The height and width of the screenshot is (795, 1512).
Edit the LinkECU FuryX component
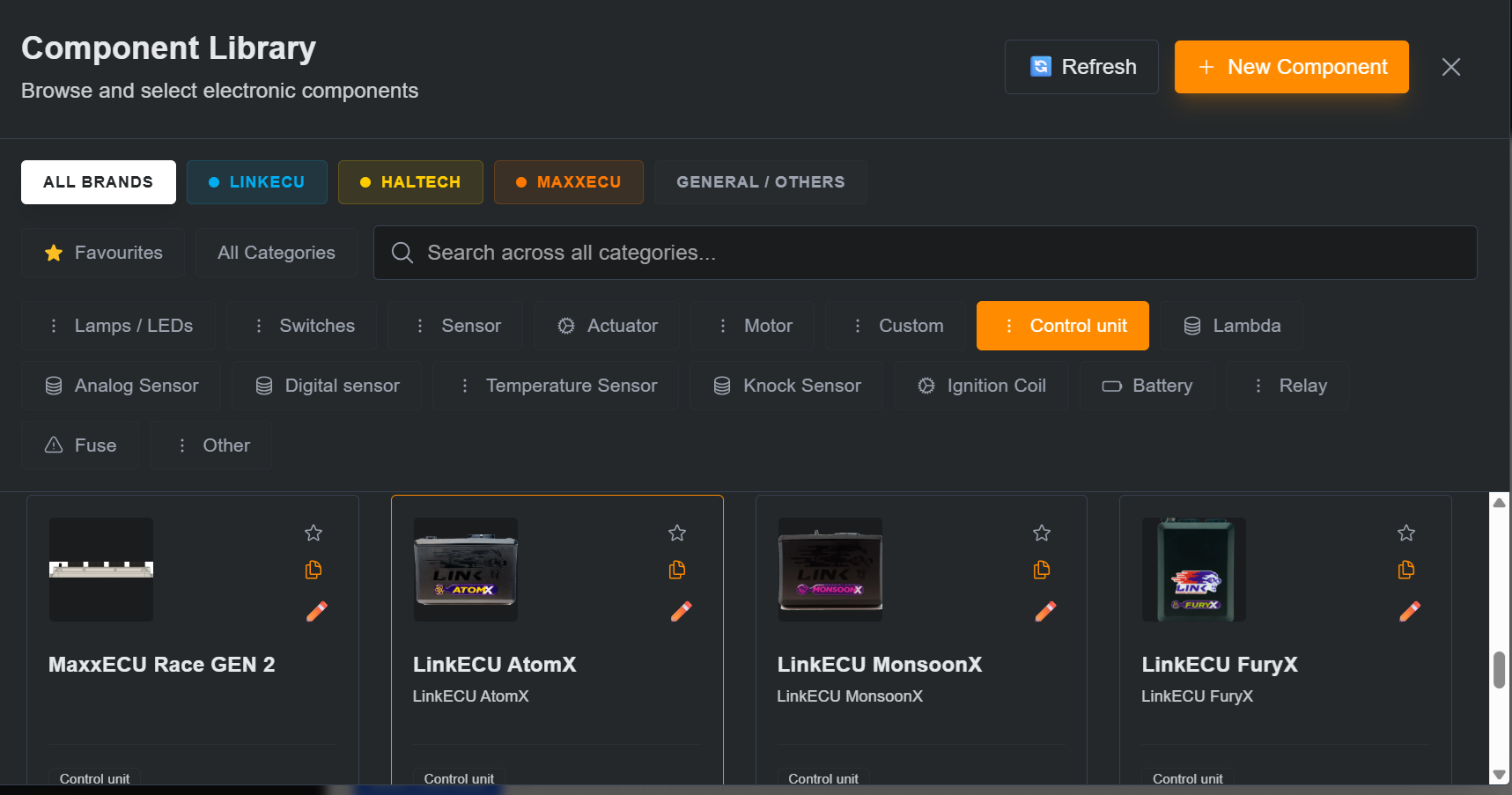[1410, 611]
